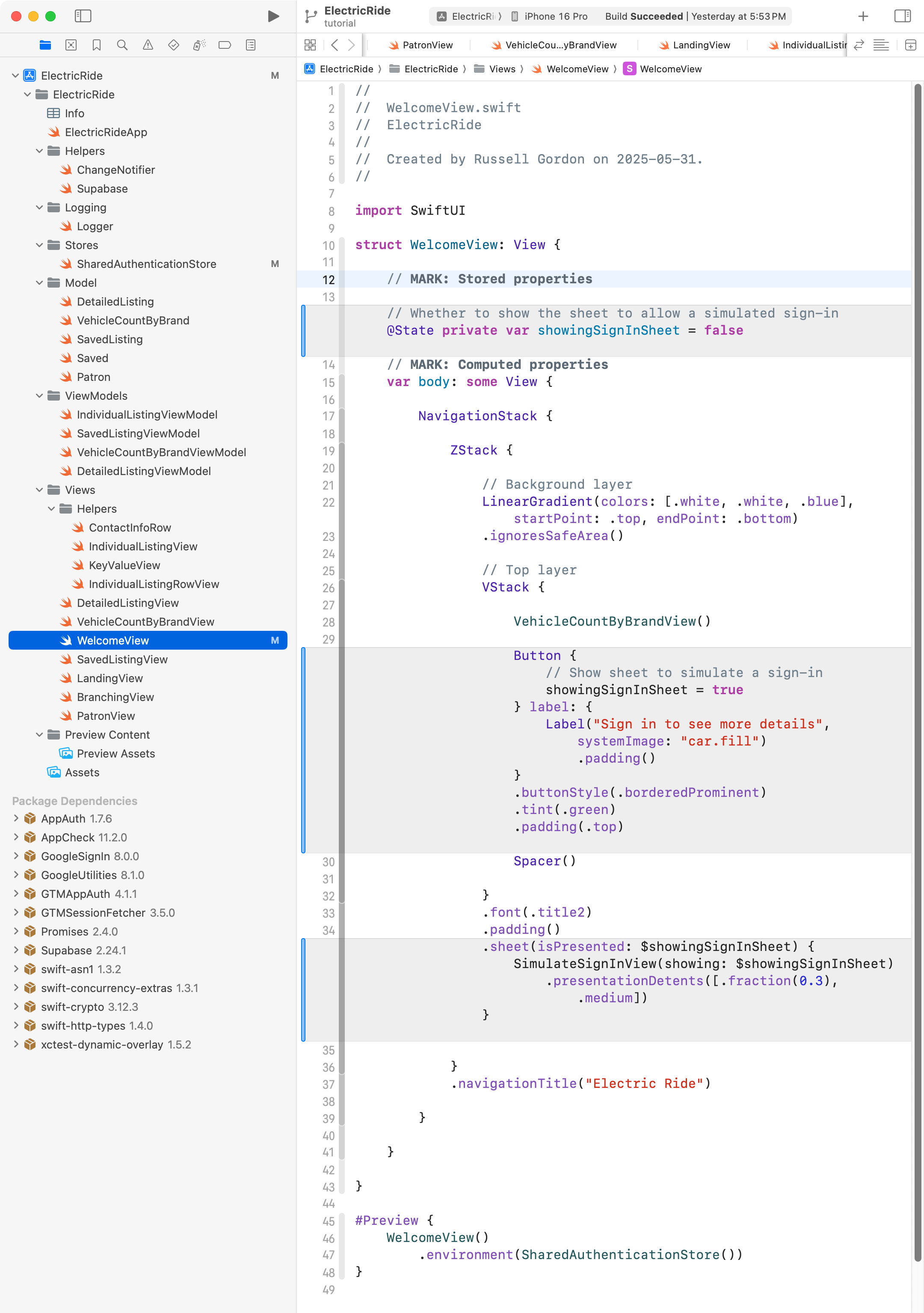Screen dimensions: 924x1313
Task: Open the Issue navigator warning icon
Action: [148, 45]
